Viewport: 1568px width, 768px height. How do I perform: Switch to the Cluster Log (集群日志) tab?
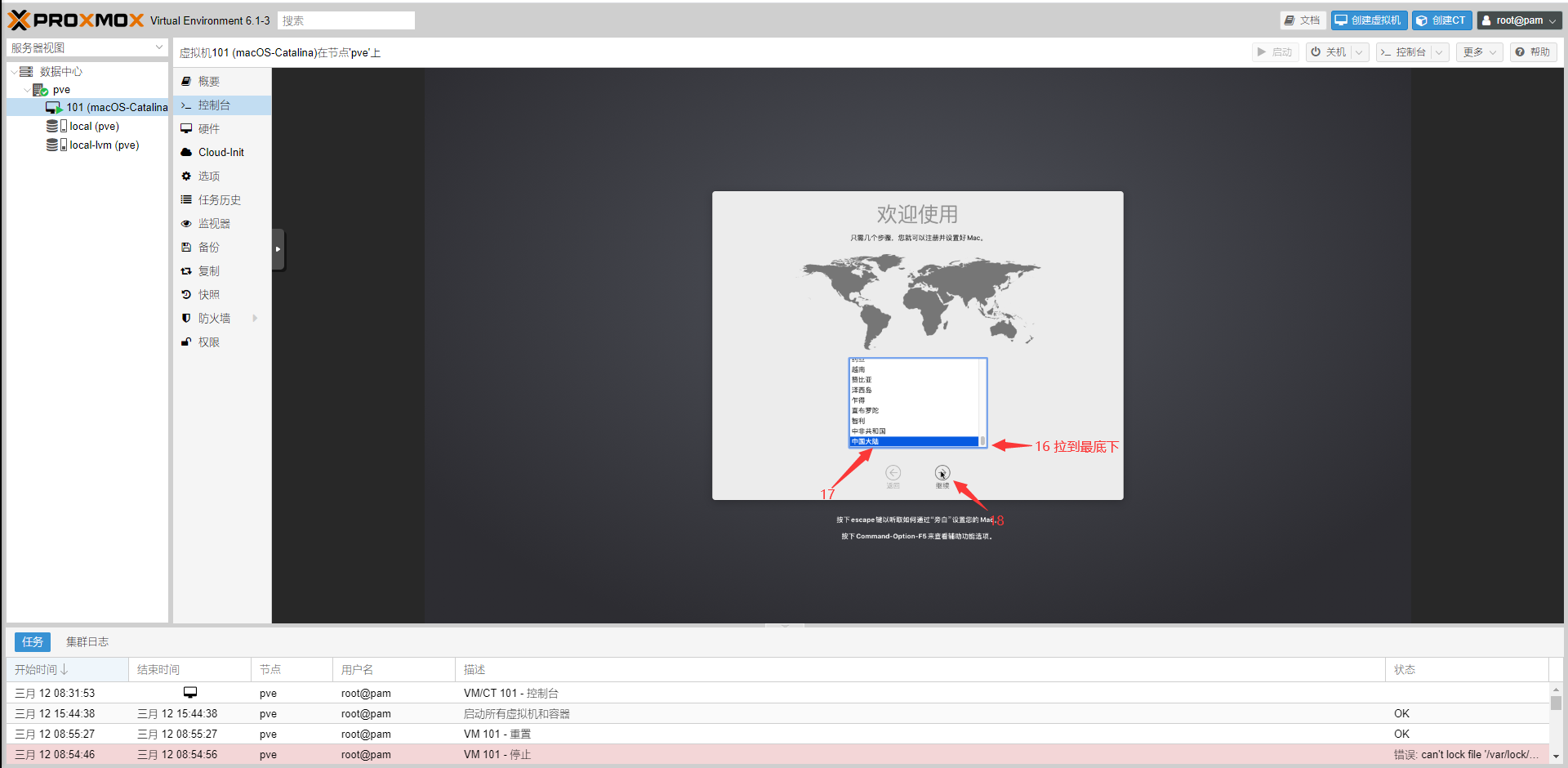click(x=87, y=642)
